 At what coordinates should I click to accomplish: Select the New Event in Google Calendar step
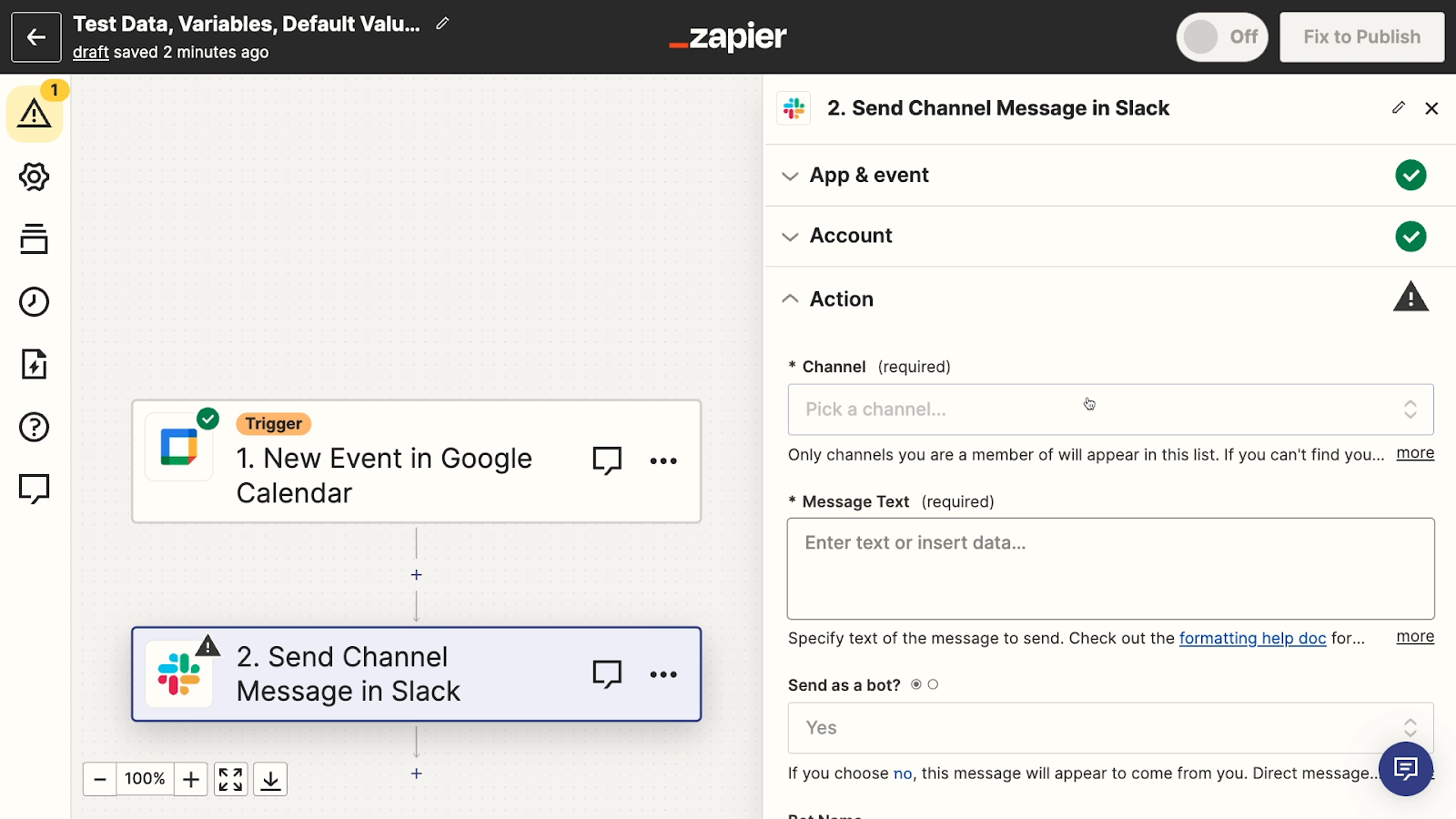417,461
